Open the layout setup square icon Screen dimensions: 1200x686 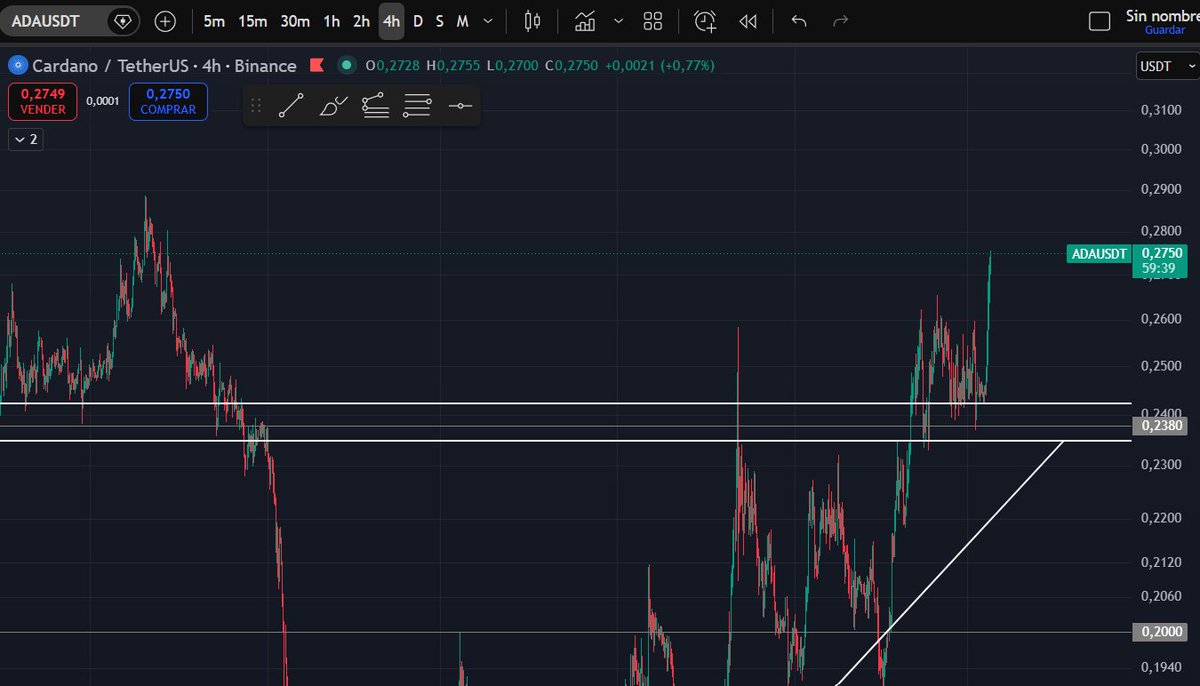tap(1099, 21)
